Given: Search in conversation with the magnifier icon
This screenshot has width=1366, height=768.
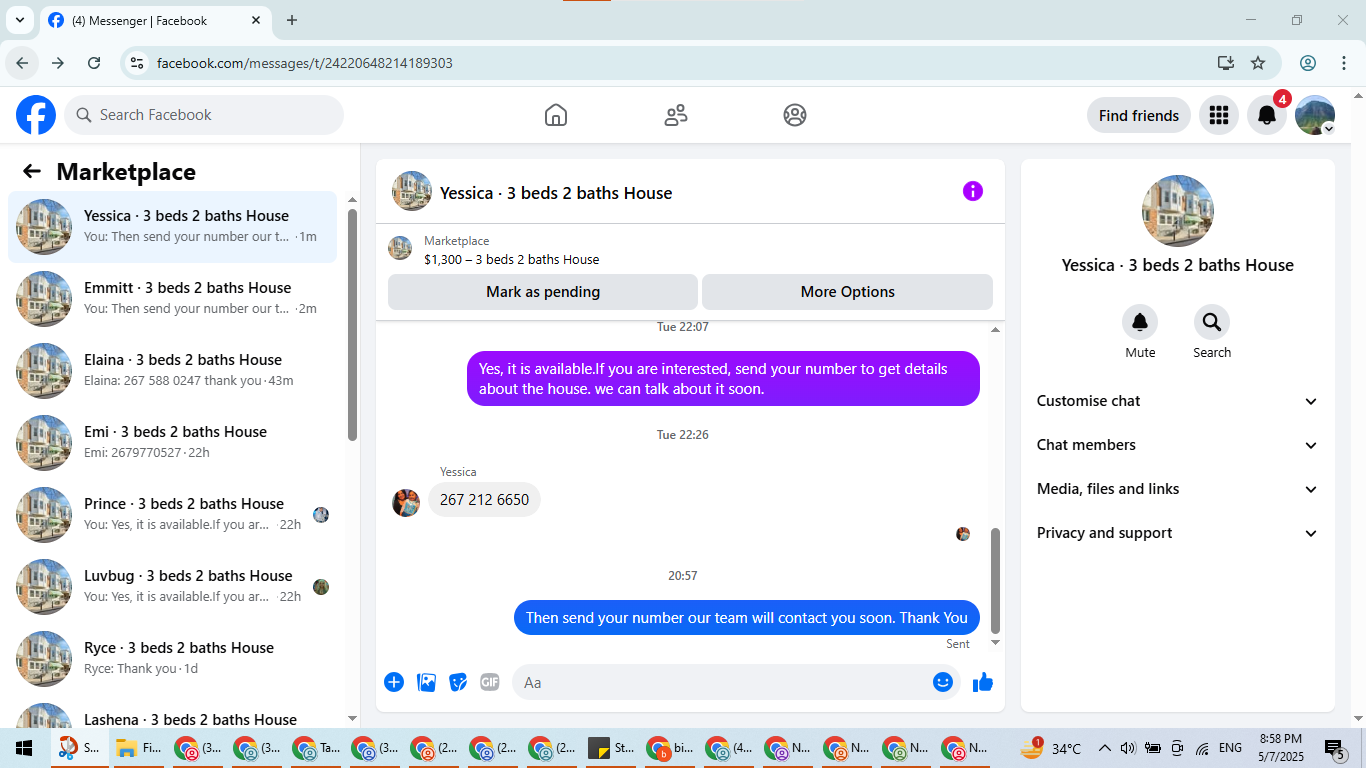Looking at the screenshot, I should 1212,322.
